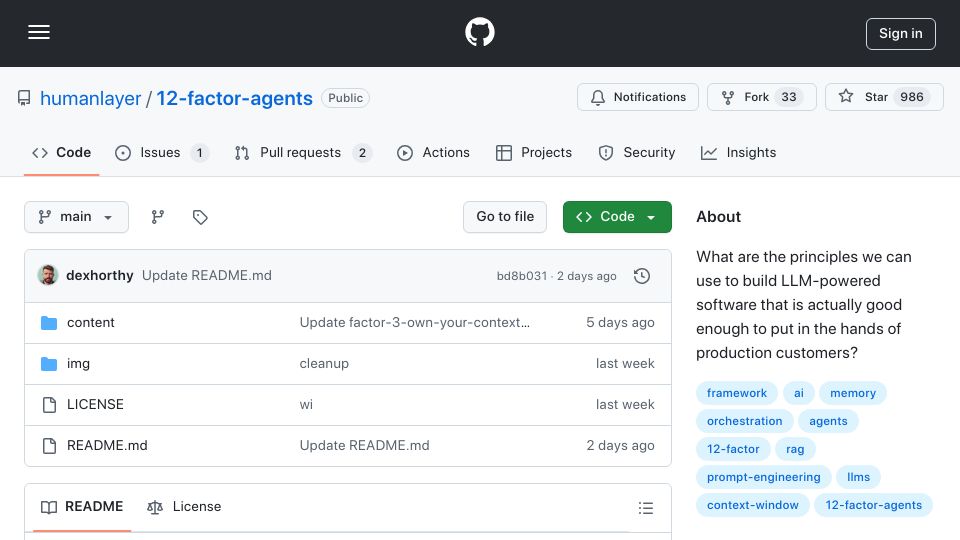Click the LICENSE file icon
960x540 pixels.
click(x=49, y=405)
